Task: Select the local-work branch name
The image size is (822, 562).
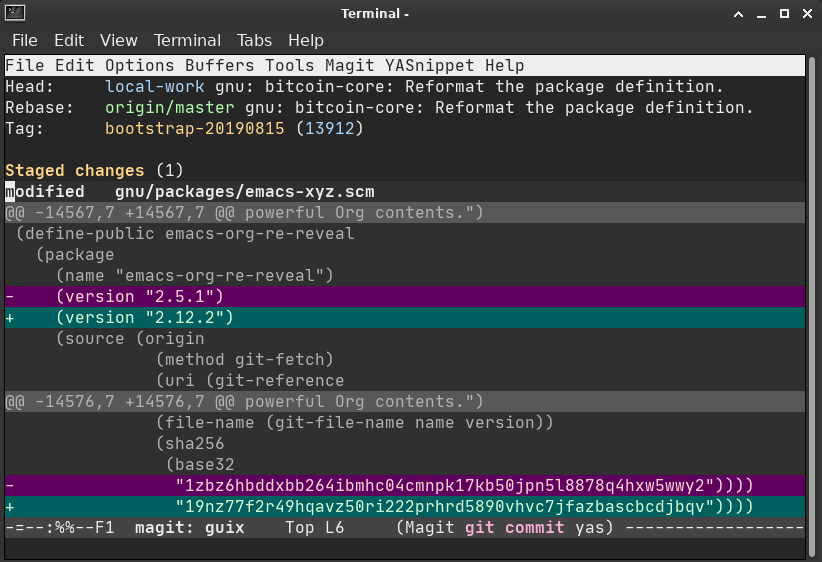Action: coord(155,87)
